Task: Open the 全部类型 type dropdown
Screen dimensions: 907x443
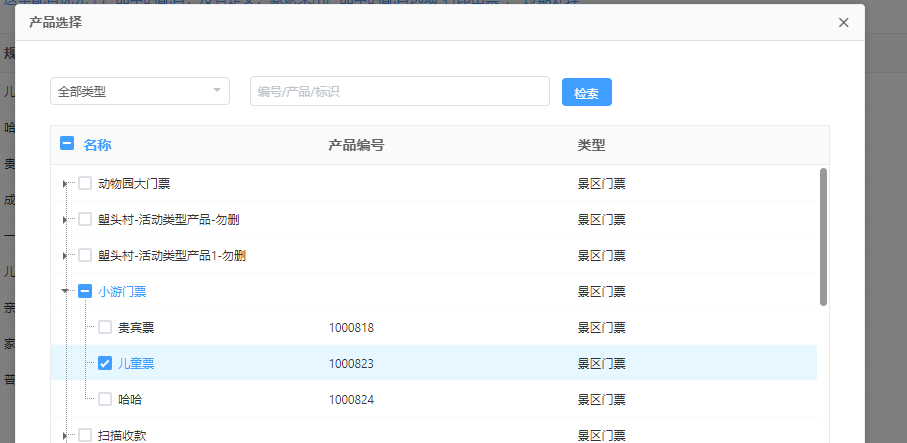Action: click(x=140, y=91)
